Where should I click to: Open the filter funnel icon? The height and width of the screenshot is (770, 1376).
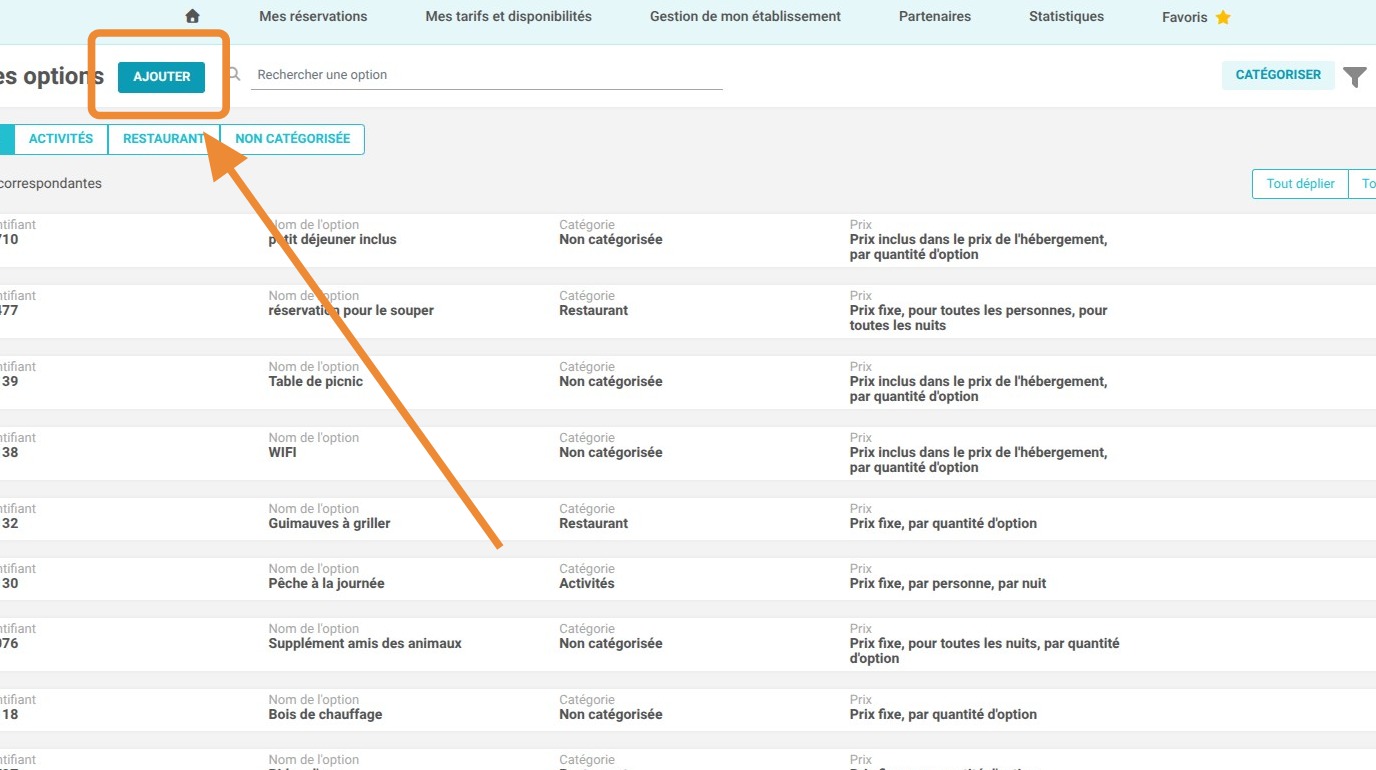click(1355, 77)
